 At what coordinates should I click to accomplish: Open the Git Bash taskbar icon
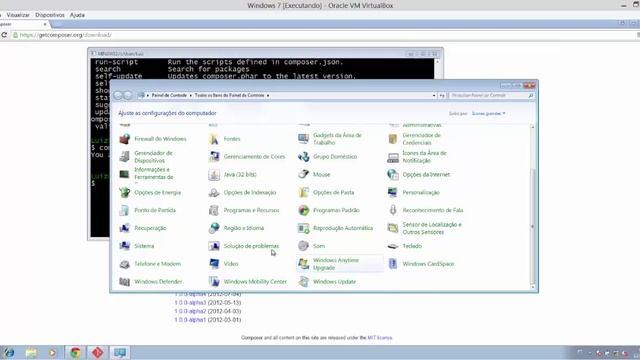tap(97, 353)
